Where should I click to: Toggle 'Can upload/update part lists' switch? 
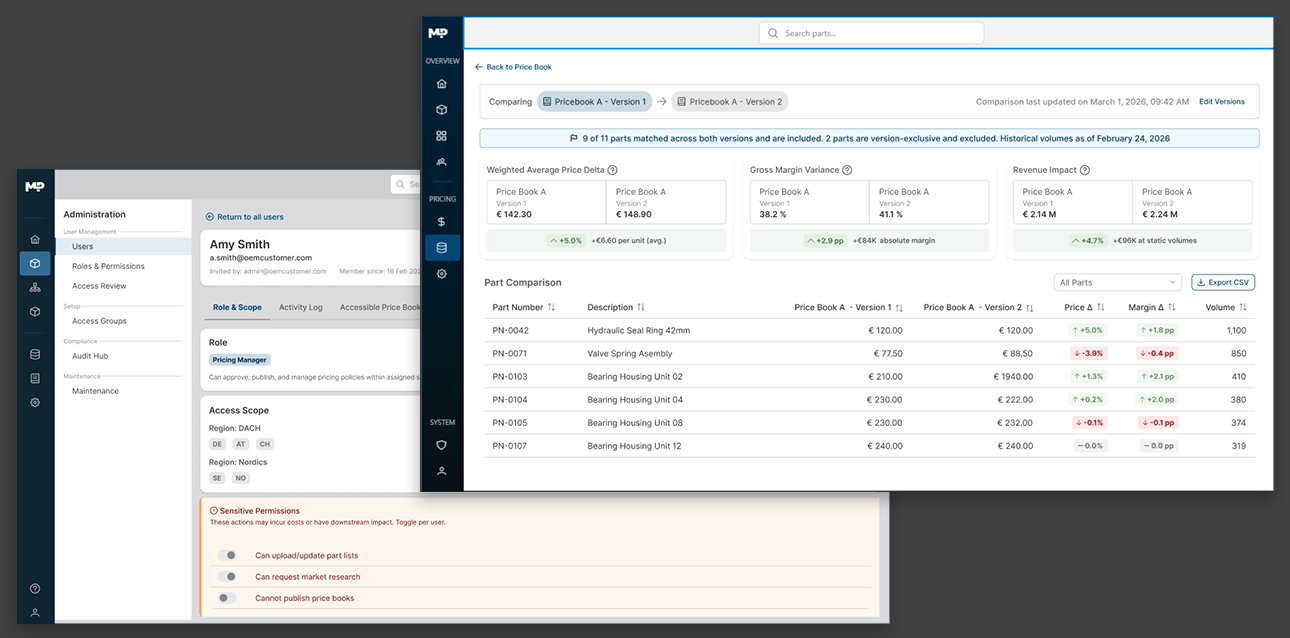click(x=228, y=555)
